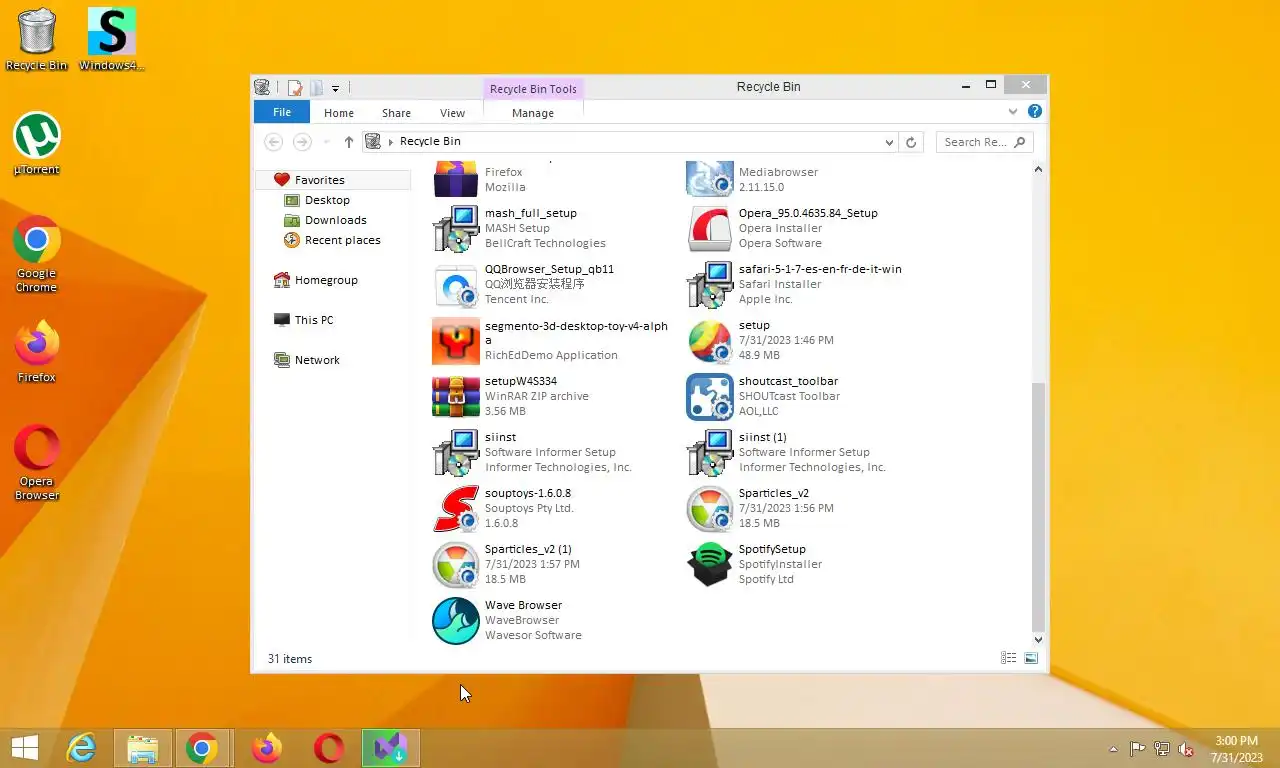Open Customize Quick Access Toolbar dropdown
Viewport: 1280px width, 768px height.
tap(335, 88)
